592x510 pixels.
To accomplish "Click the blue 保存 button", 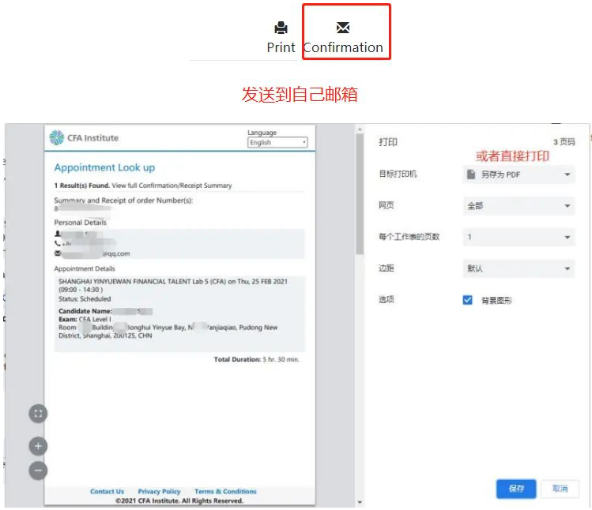I will 516,489.
